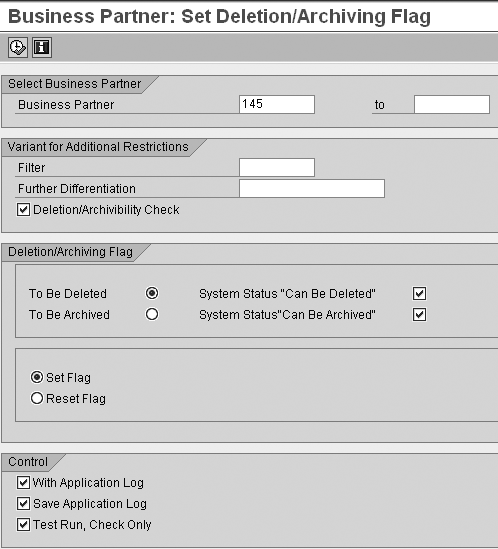
Task: Click the Control group header
Action: click(x=28, y=462)
